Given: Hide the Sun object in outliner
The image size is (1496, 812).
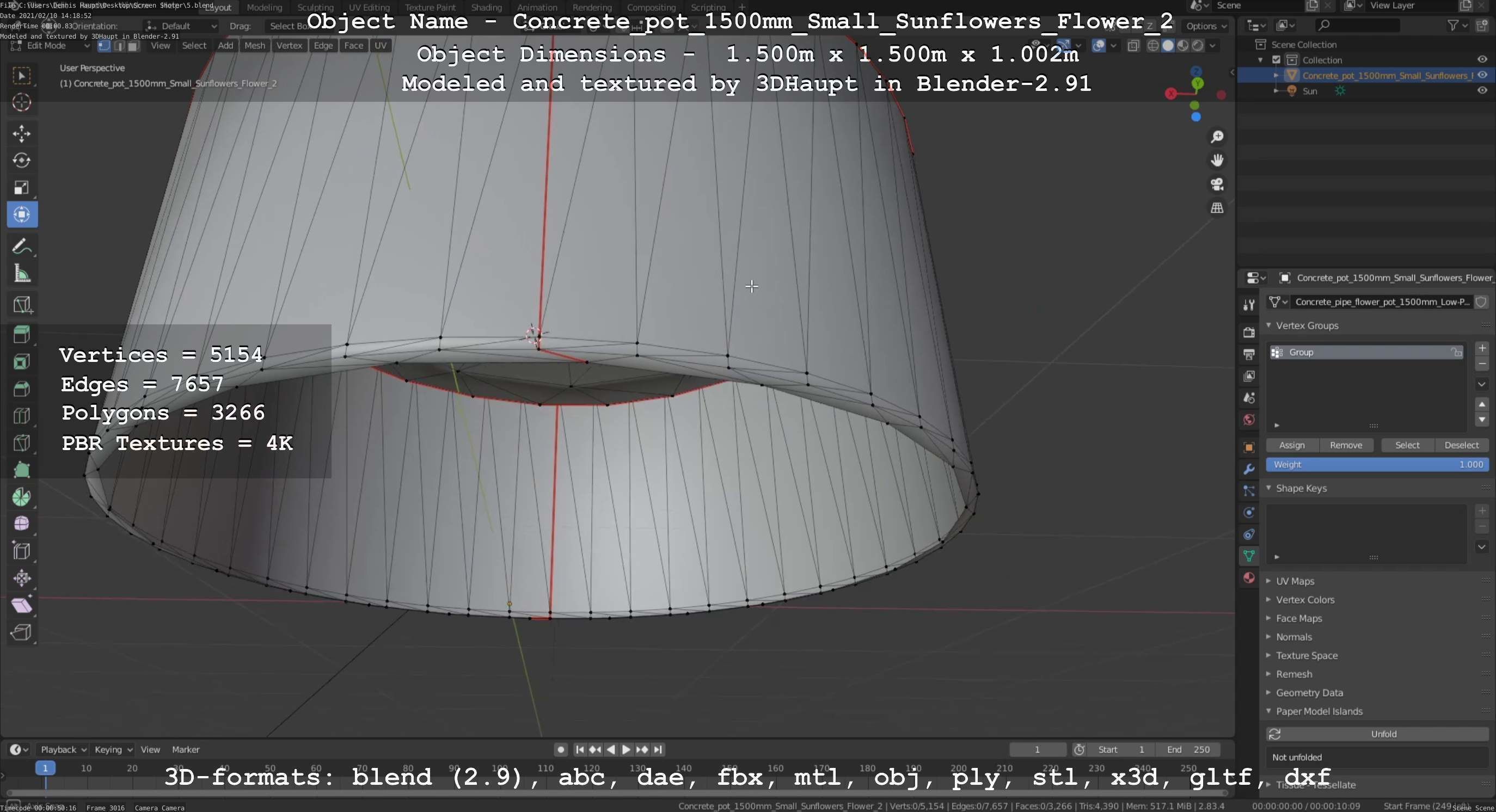Looking at the screenshot, I should [x=1482, y=90].
